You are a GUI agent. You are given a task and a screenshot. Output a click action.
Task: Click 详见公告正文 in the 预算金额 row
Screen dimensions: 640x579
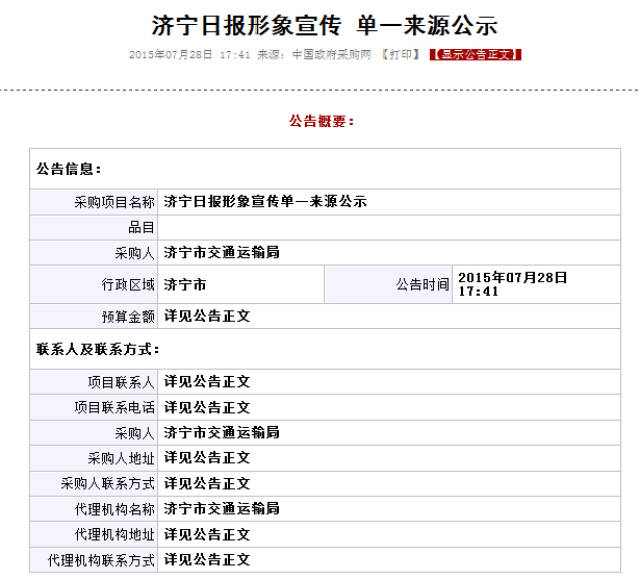[x=207, y=316]
